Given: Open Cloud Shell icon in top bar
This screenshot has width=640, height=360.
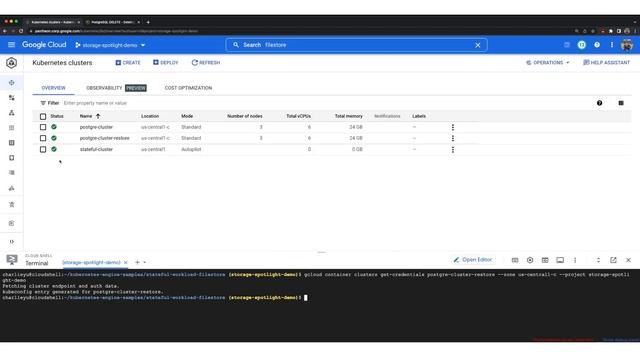Looking at the screenshot, I should (x=567, y=45).
